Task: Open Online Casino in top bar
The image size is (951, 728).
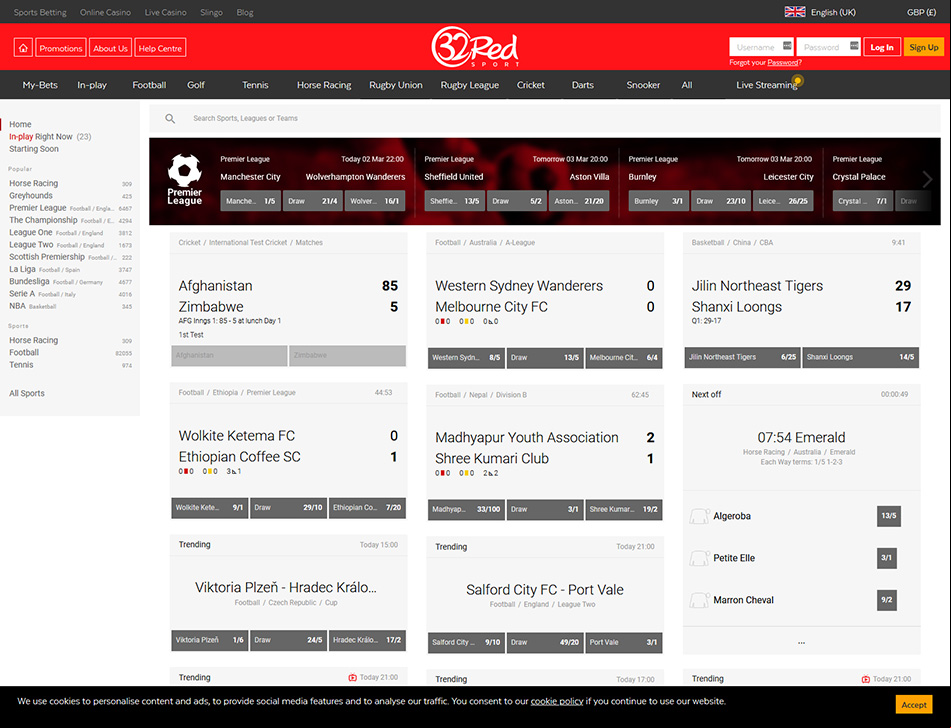Action: 106,12
